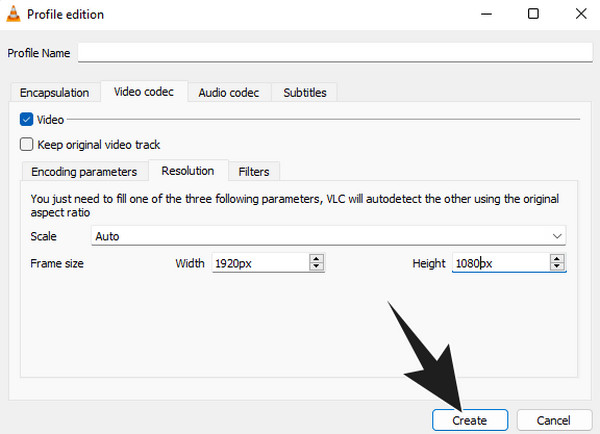Select the Video codec tab
The height and width of the screenshot is (434, 600).
[144, 92]
